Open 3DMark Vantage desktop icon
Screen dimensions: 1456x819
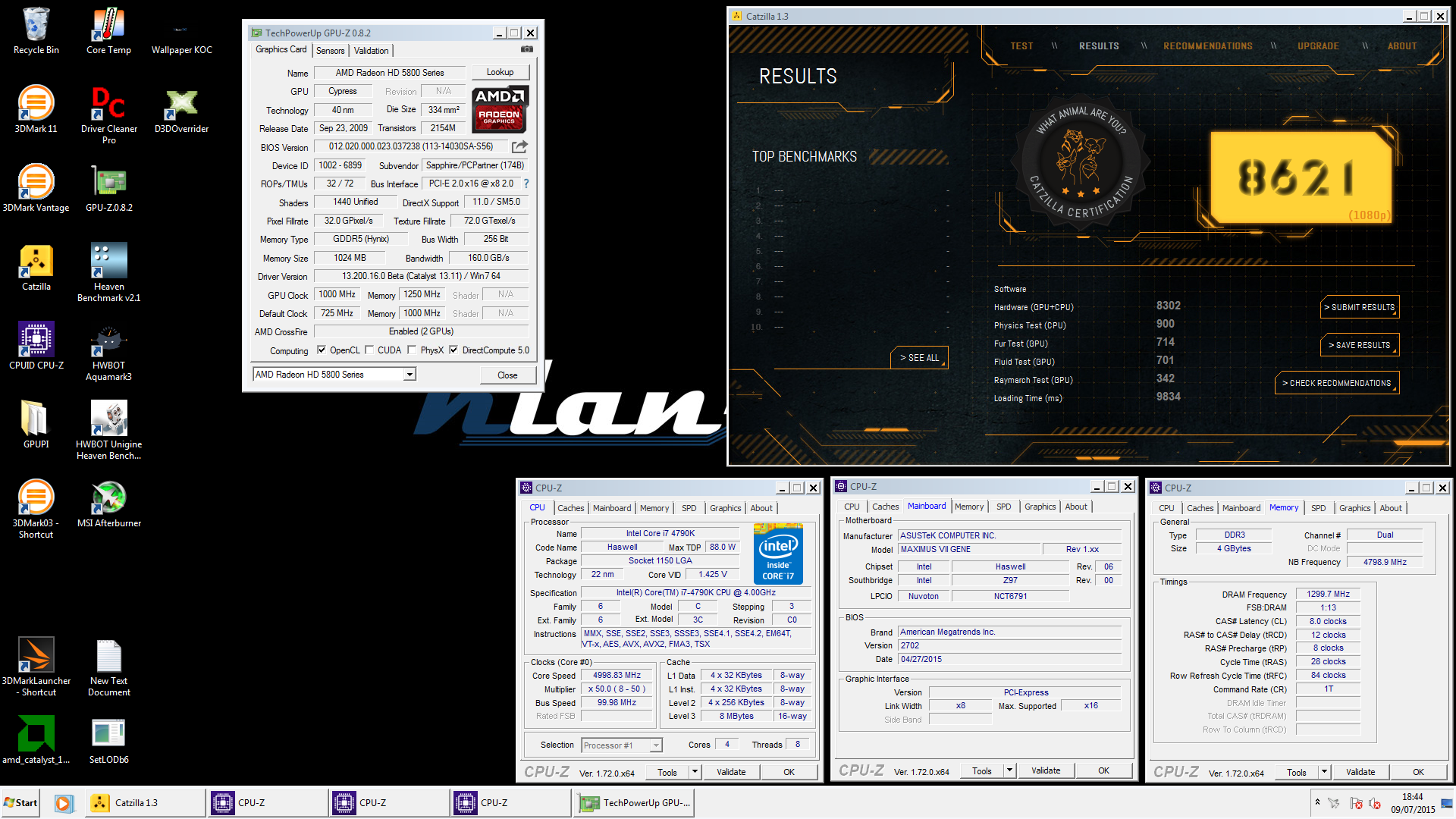[36, 188]
